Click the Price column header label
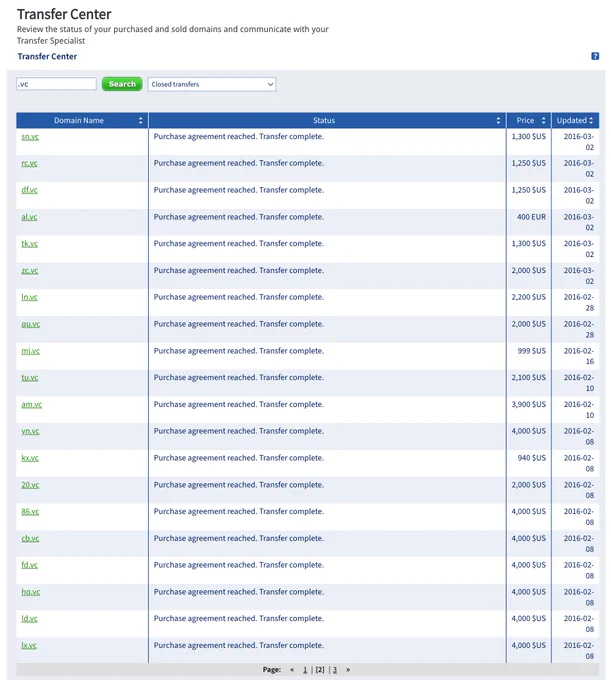The image size is (611, 680). point(525,121)
